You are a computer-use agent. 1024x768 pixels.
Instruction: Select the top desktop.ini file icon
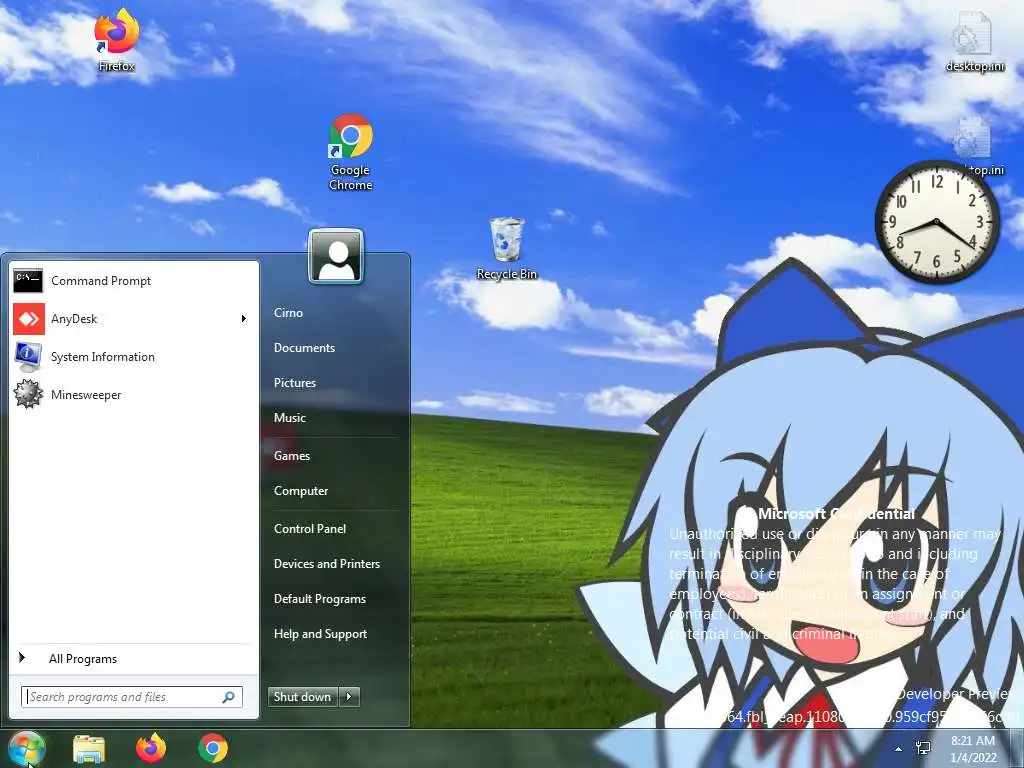(x=974, y=41)
